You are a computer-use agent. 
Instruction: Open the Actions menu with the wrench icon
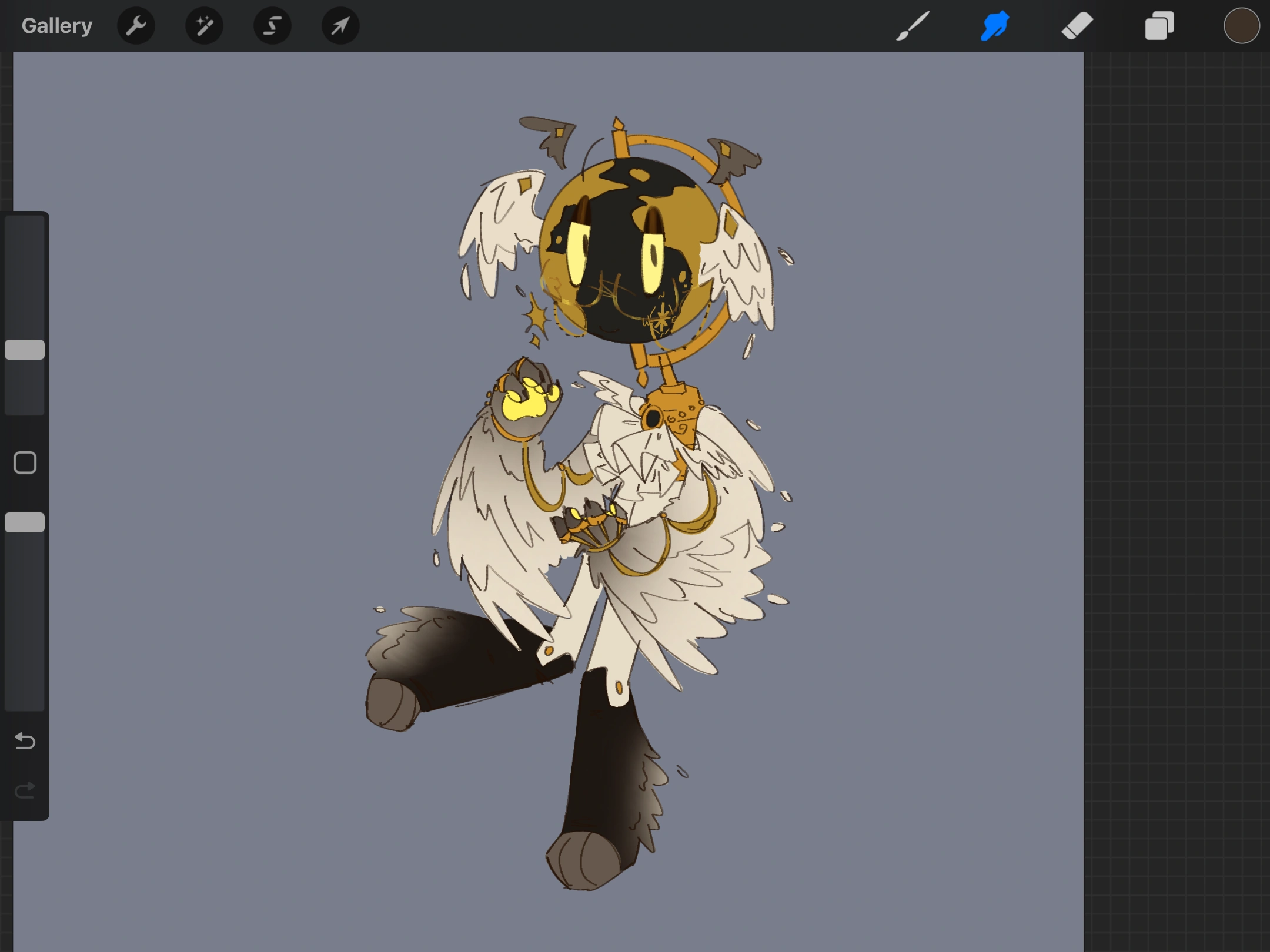136,25
